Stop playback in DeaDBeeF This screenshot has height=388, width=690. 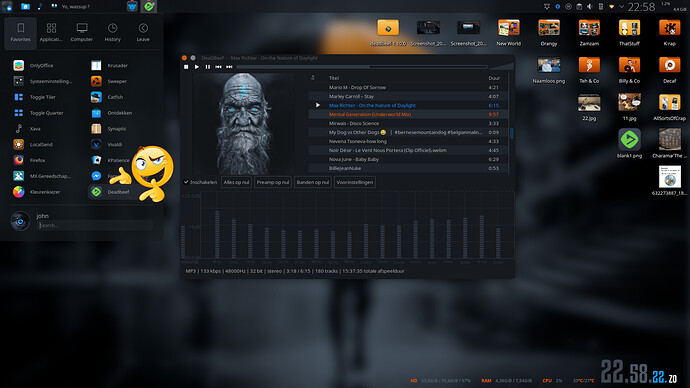[x=186, y=67]
